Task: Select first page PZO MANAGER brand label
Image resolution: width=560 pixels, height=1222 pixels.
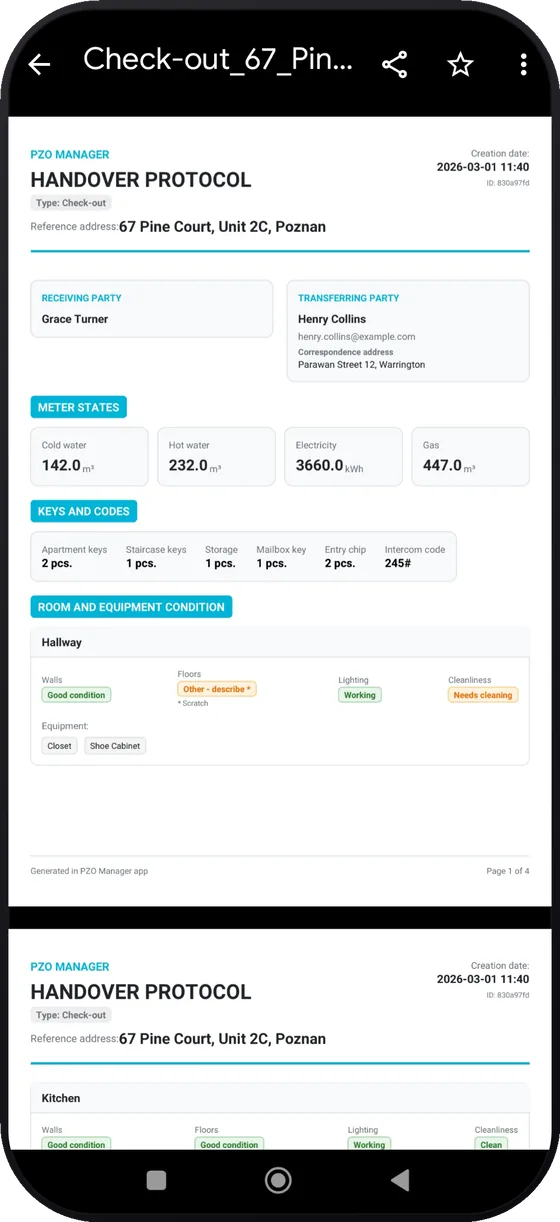Action: coord(70,155)
